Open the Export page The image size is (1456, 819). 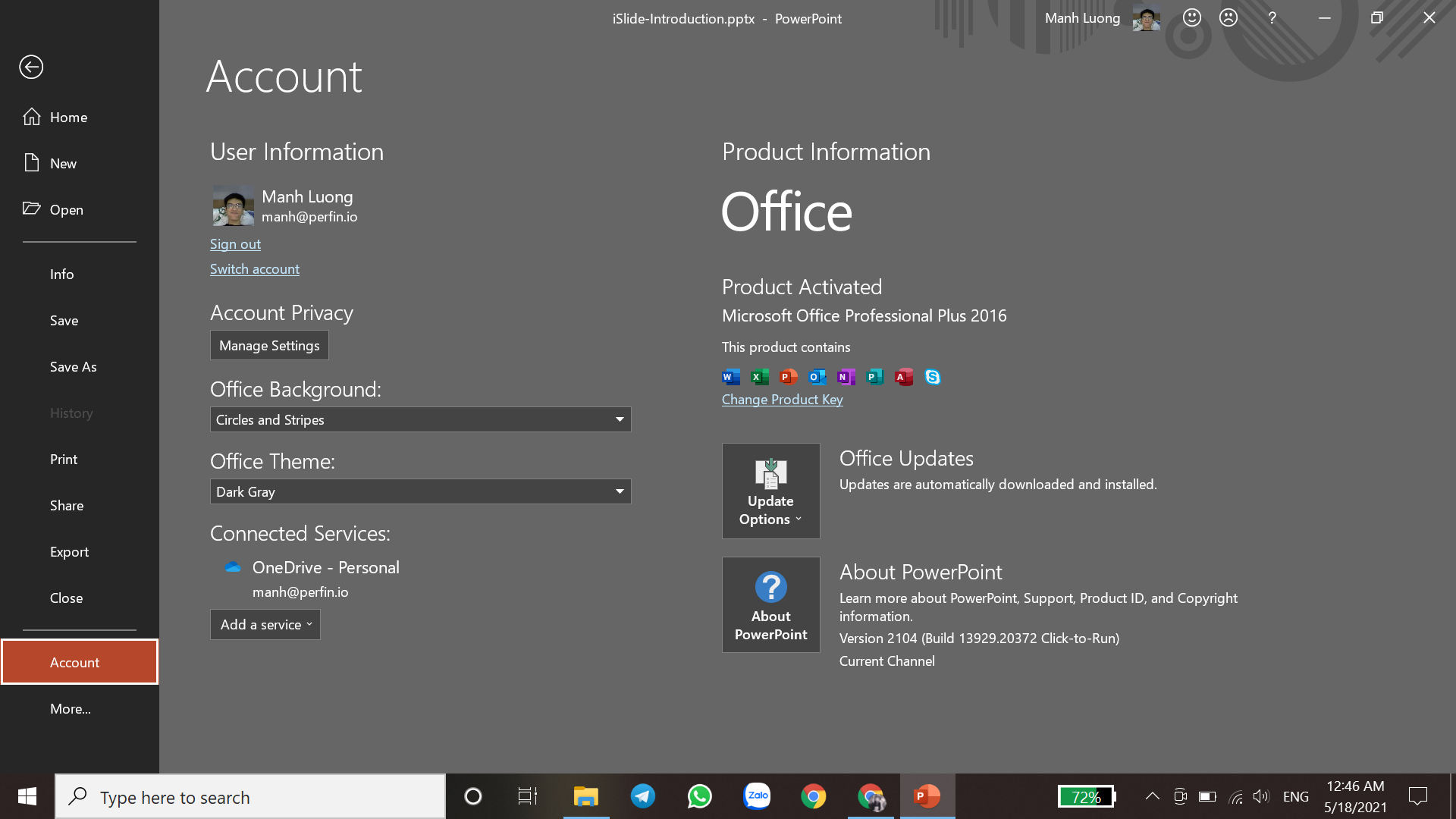pos(80,551)
